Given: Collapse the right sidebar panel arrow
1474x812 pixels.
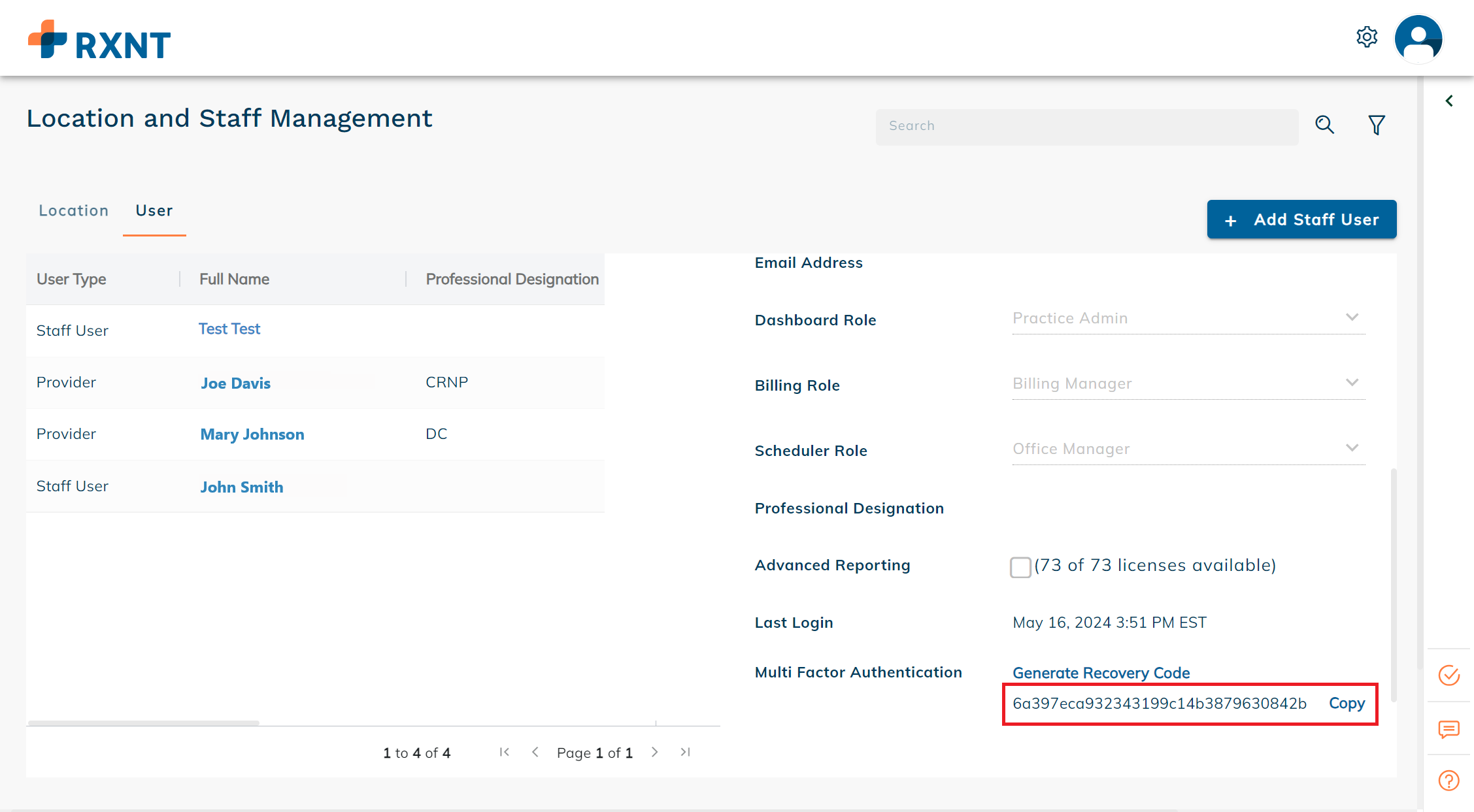Looking at the screenshot, I should (1449, 101).
